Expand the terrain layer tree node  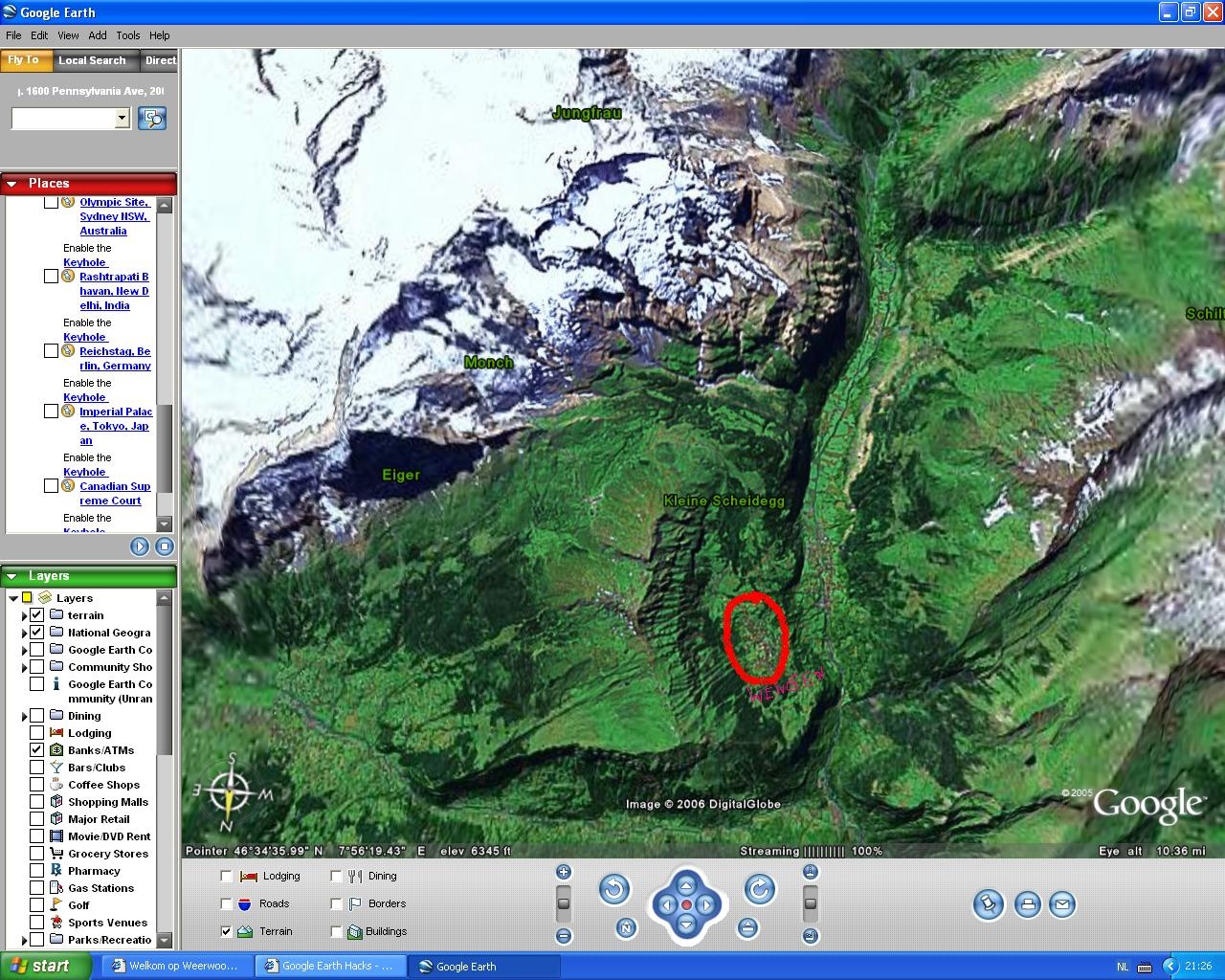point(24,615)
